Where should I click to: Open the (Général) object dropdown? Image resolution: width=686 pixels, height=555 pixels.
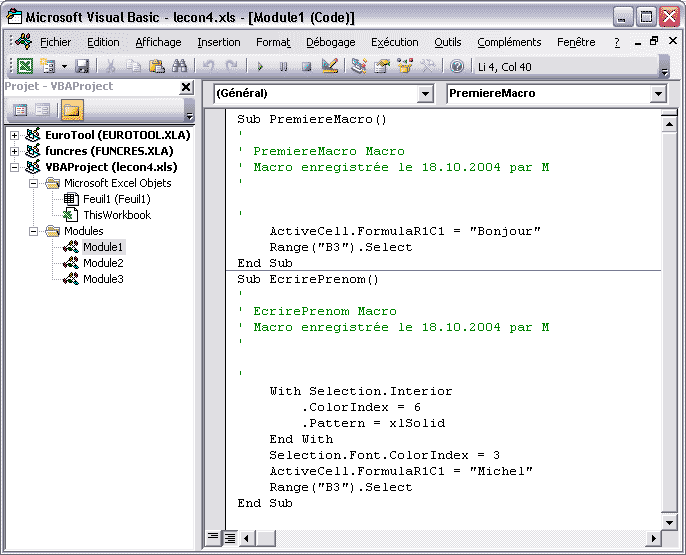pos(425,94)
